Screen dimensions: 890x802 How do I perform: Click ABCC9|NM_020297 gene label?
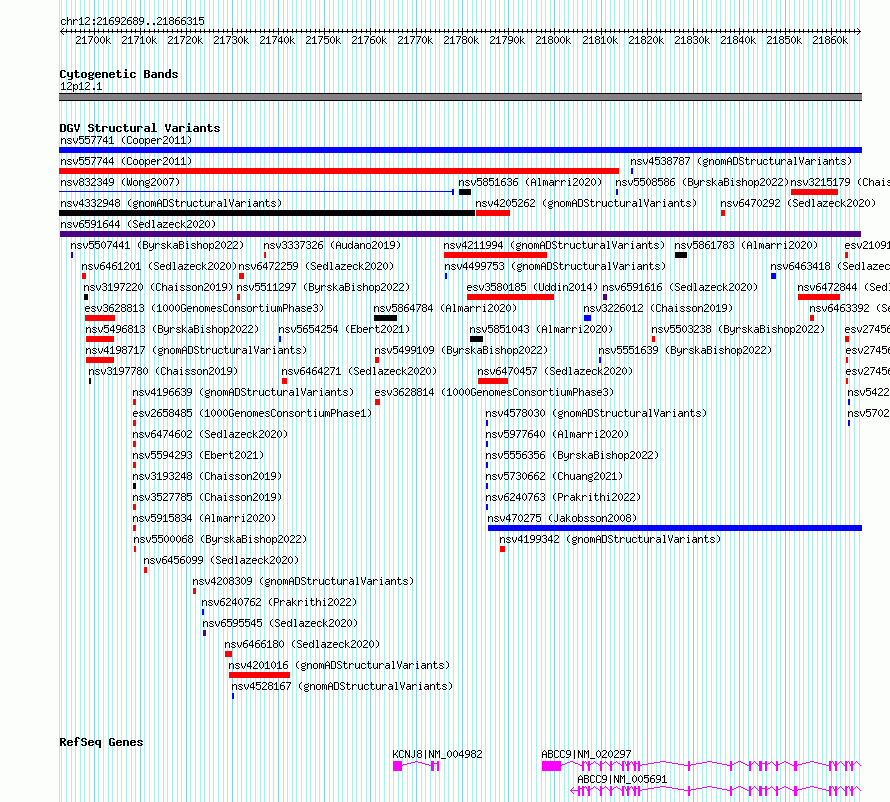[586, 754]
